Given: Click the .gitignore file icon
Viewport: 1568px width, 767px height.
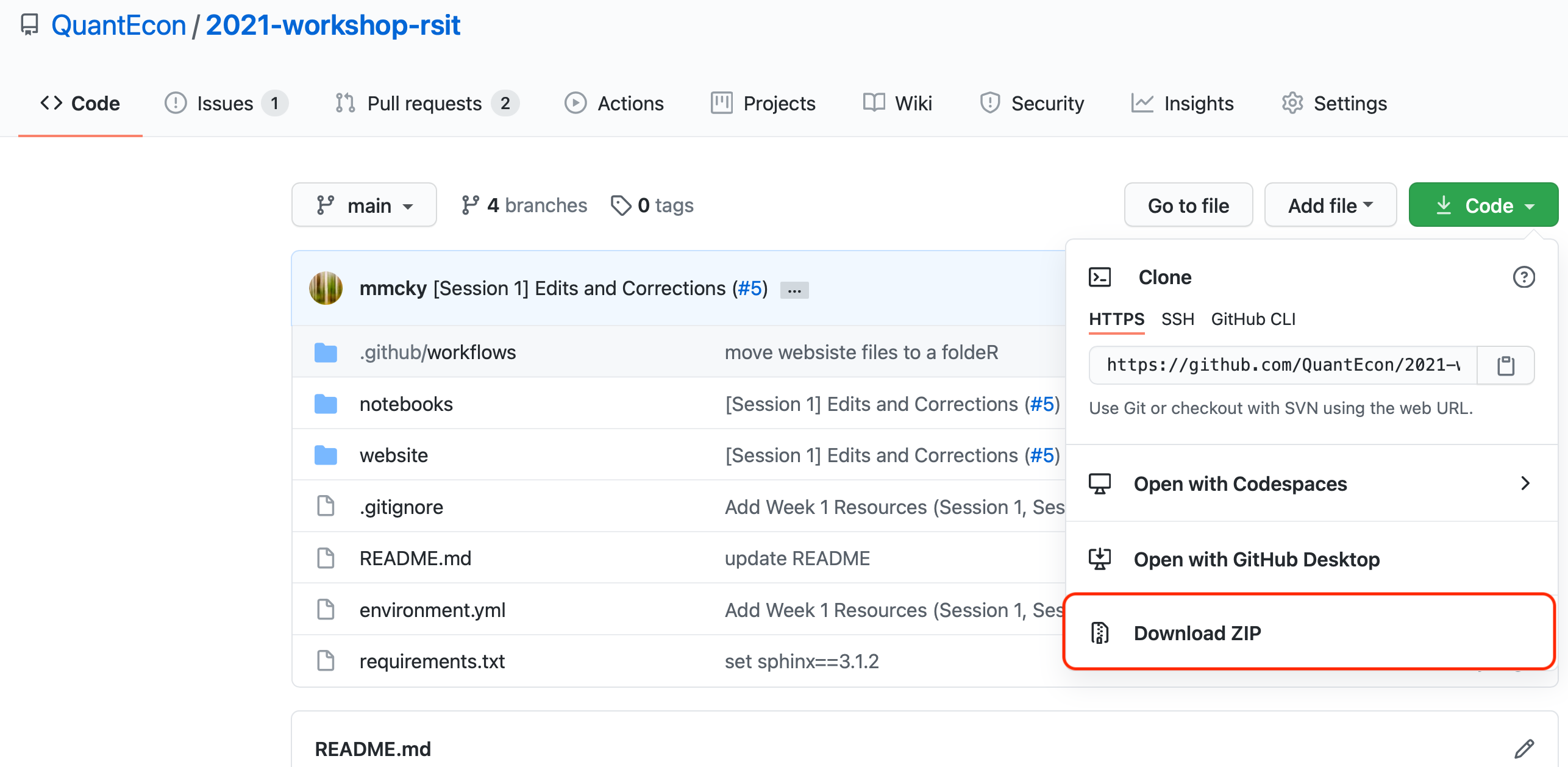Looking at the screenshot, I should (x=326, y=506).
